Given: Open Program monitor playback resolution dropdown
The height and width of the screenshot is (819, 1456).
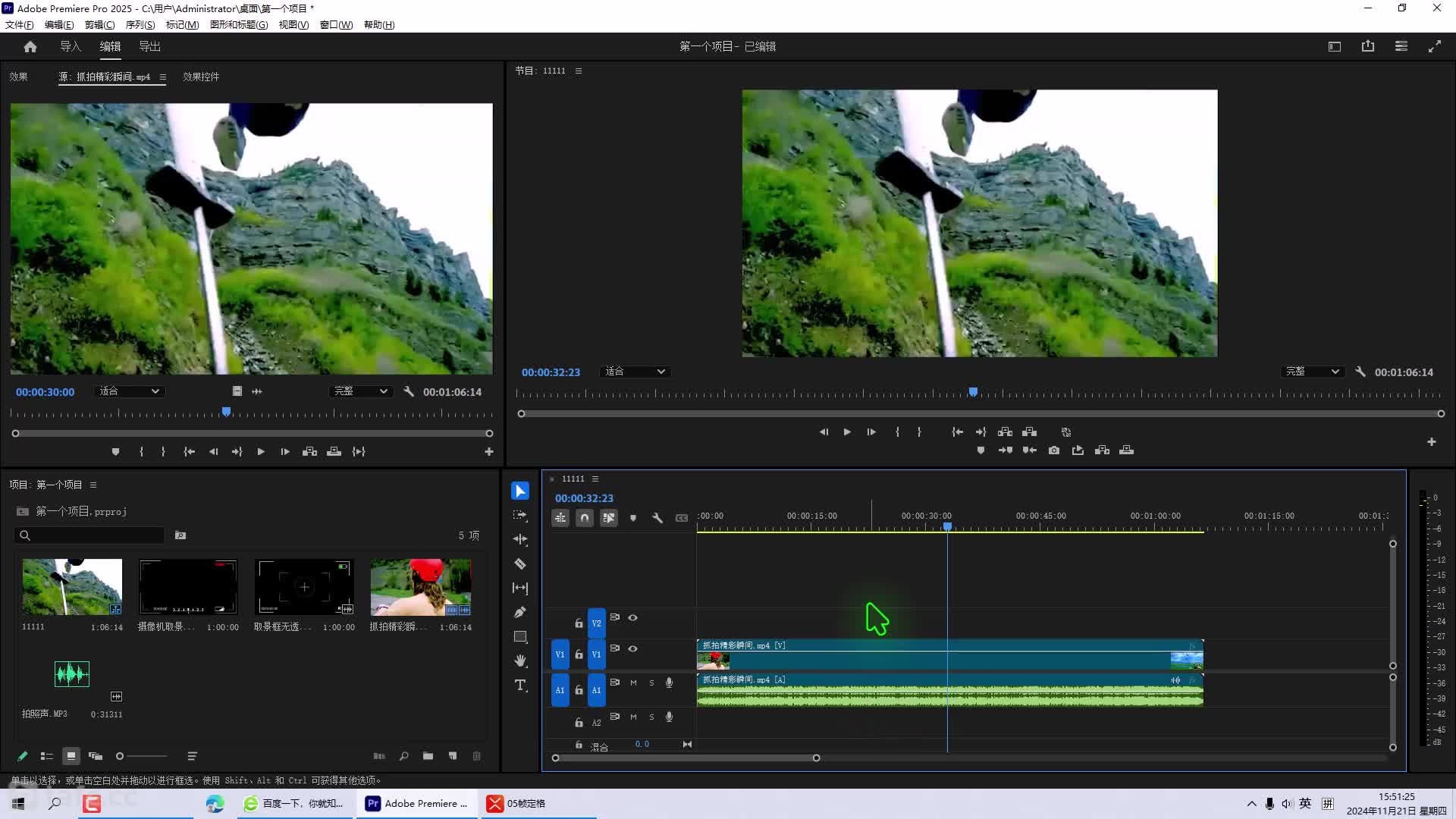Looking at the screenshot, I should tap(1313, 372).
